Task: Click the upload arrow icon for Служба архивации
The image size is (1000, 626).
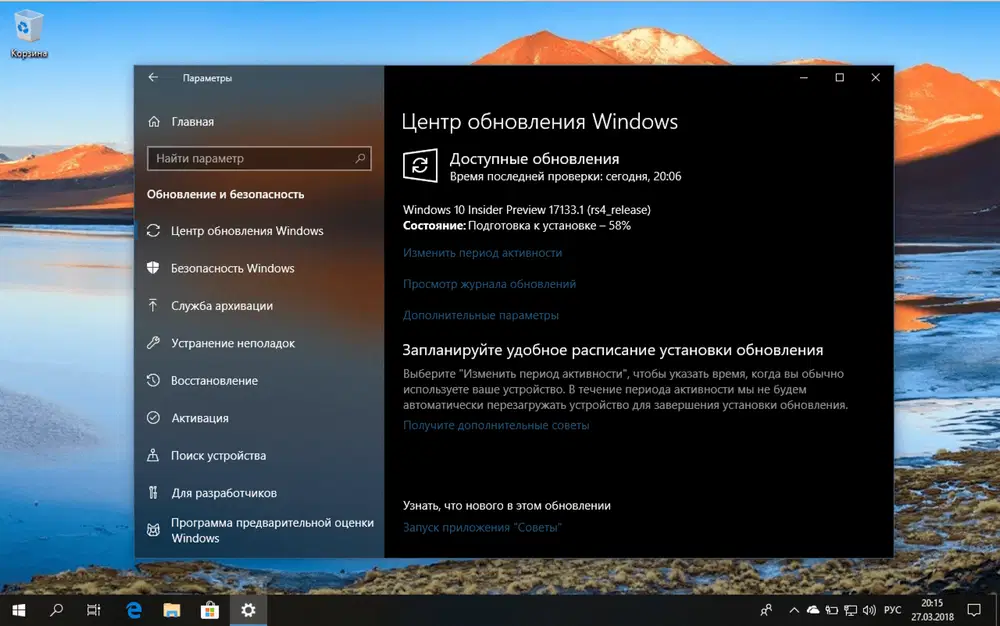Action: (153, 305)
